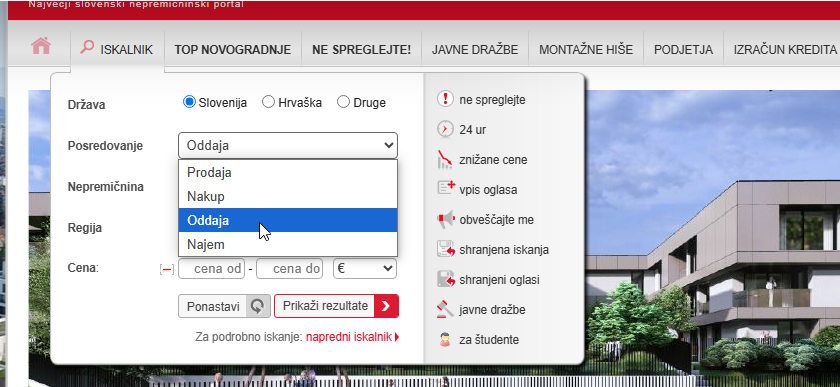This screenshot has height=387, width=840.
Task: Click the exclamation icon for ne spreglejte
Action: pos(445,99)
